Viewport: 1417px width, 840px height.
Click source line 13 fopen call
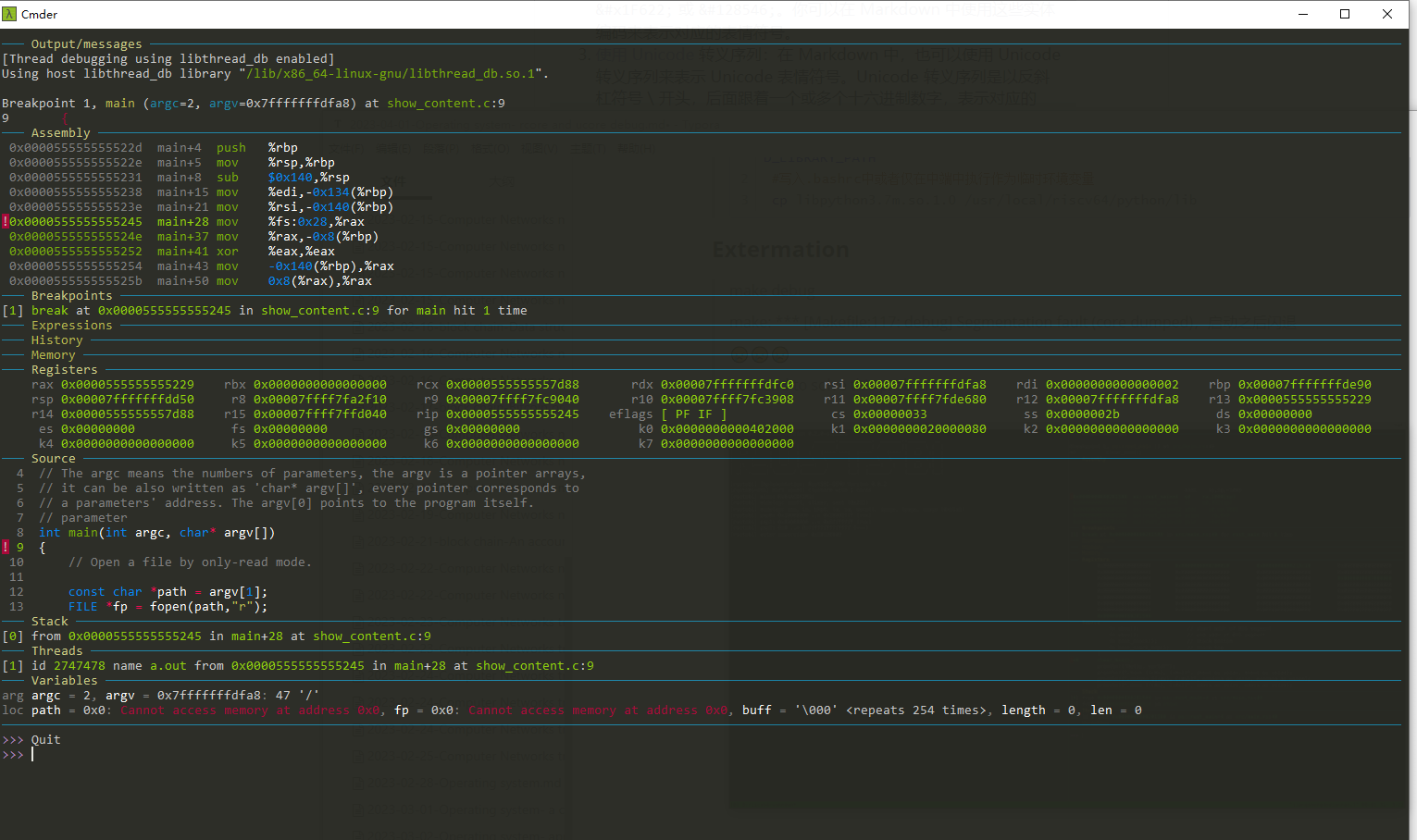coord(168,607)
